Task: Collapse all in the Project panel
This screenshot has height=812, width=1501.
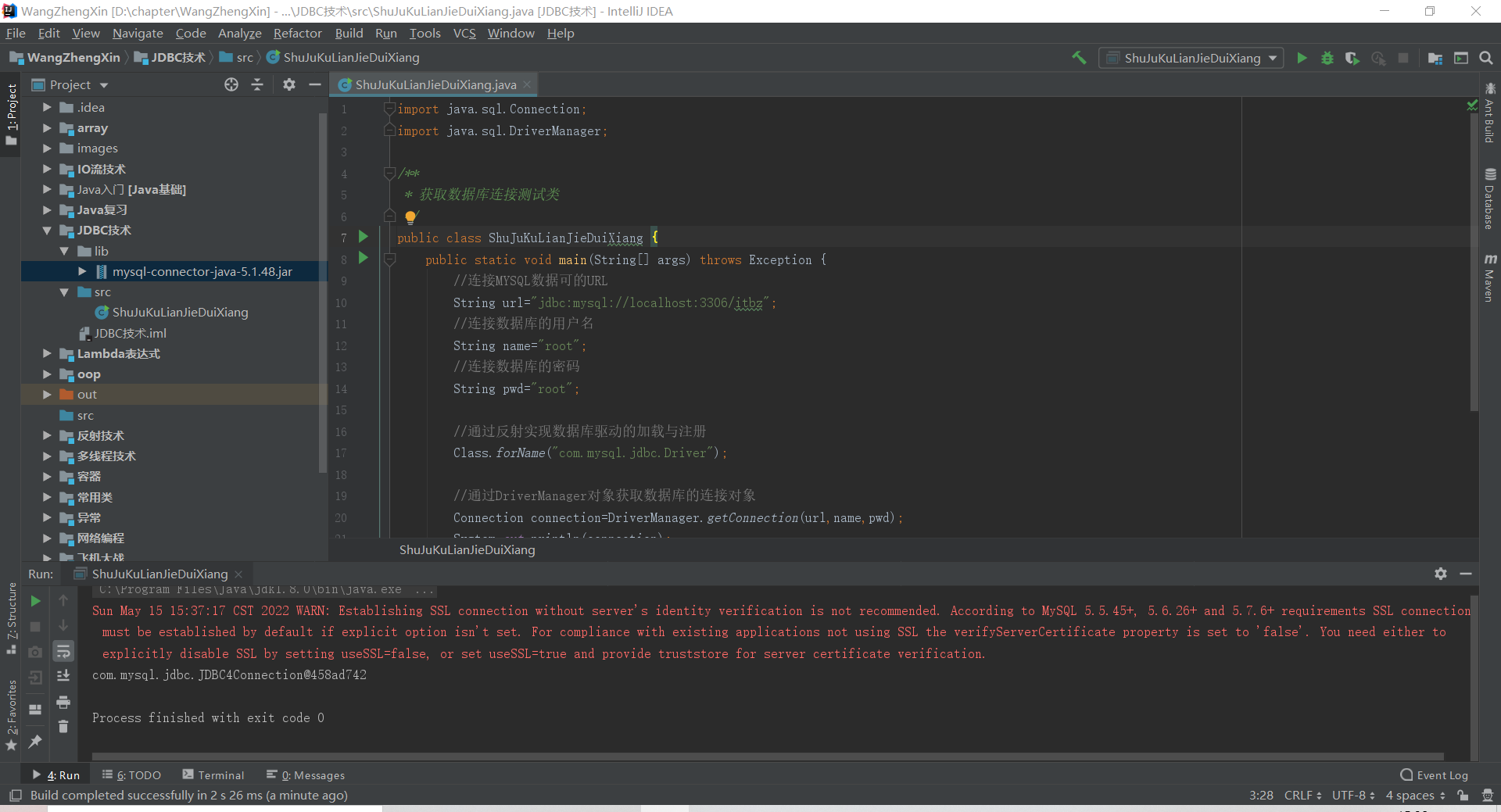Action: coord(257,84)
